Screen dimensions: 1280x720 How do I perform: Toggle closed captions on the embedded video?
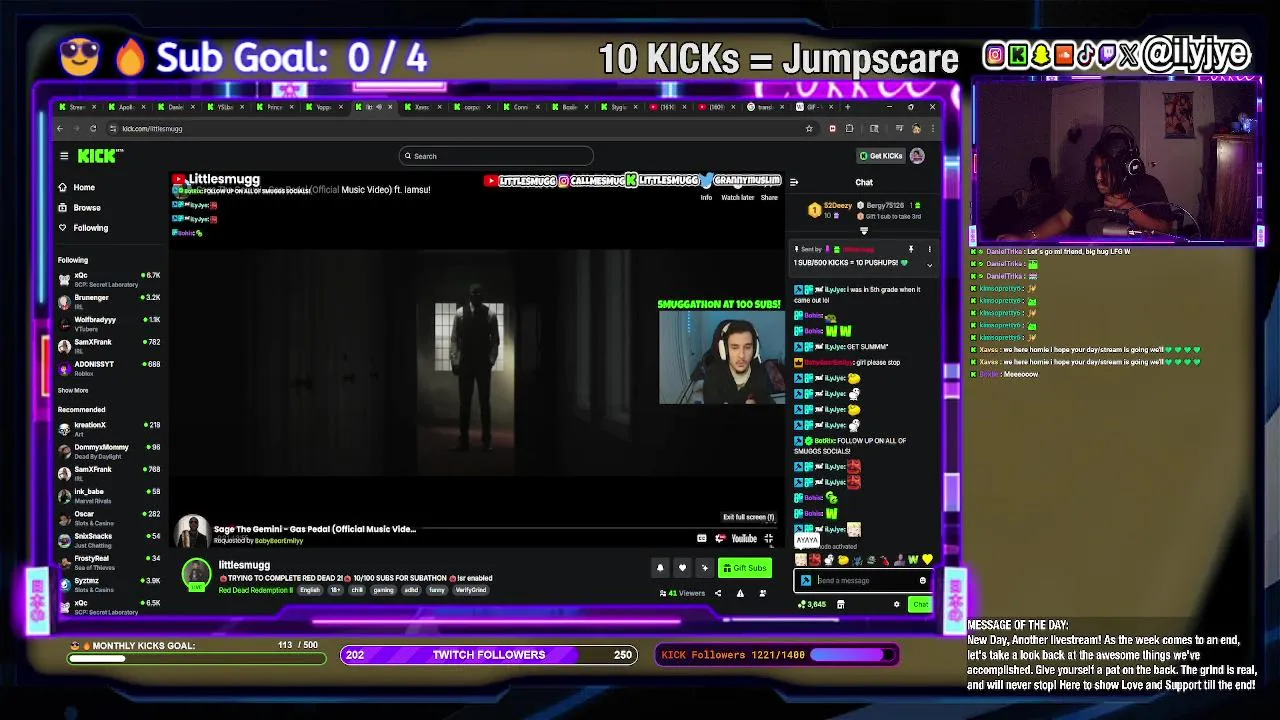point(702,538)
